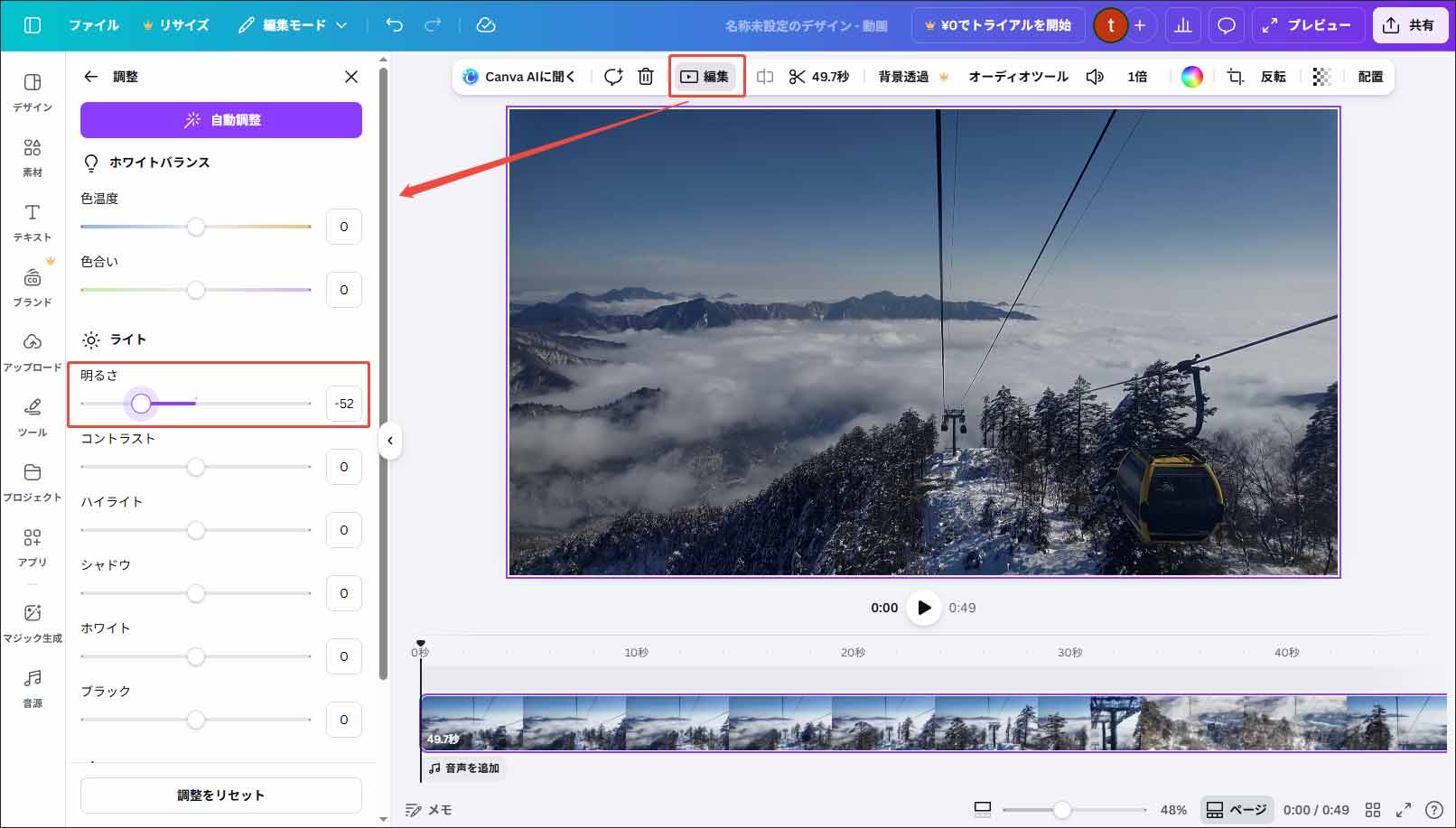
Task: Collapse the adjustment panel with the side chevron
Action: pos(390,441)
